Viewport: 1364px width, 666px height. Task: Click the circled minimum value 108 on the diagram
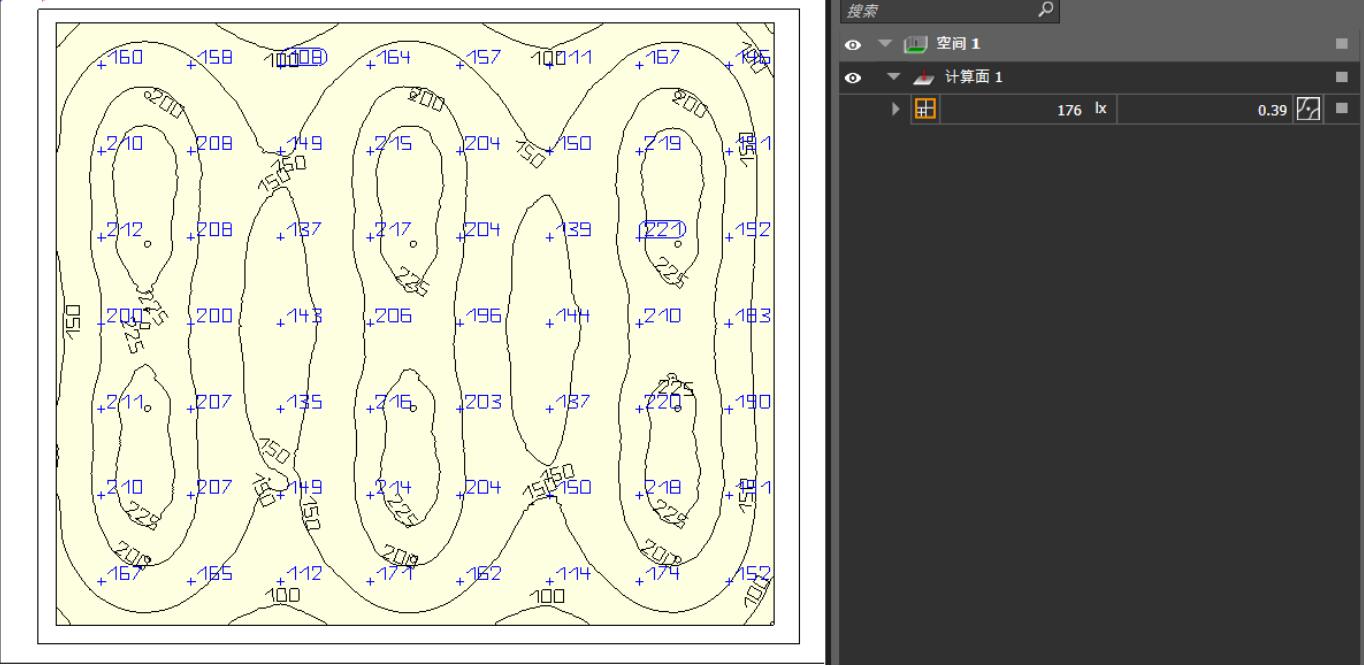pos(304,58)
